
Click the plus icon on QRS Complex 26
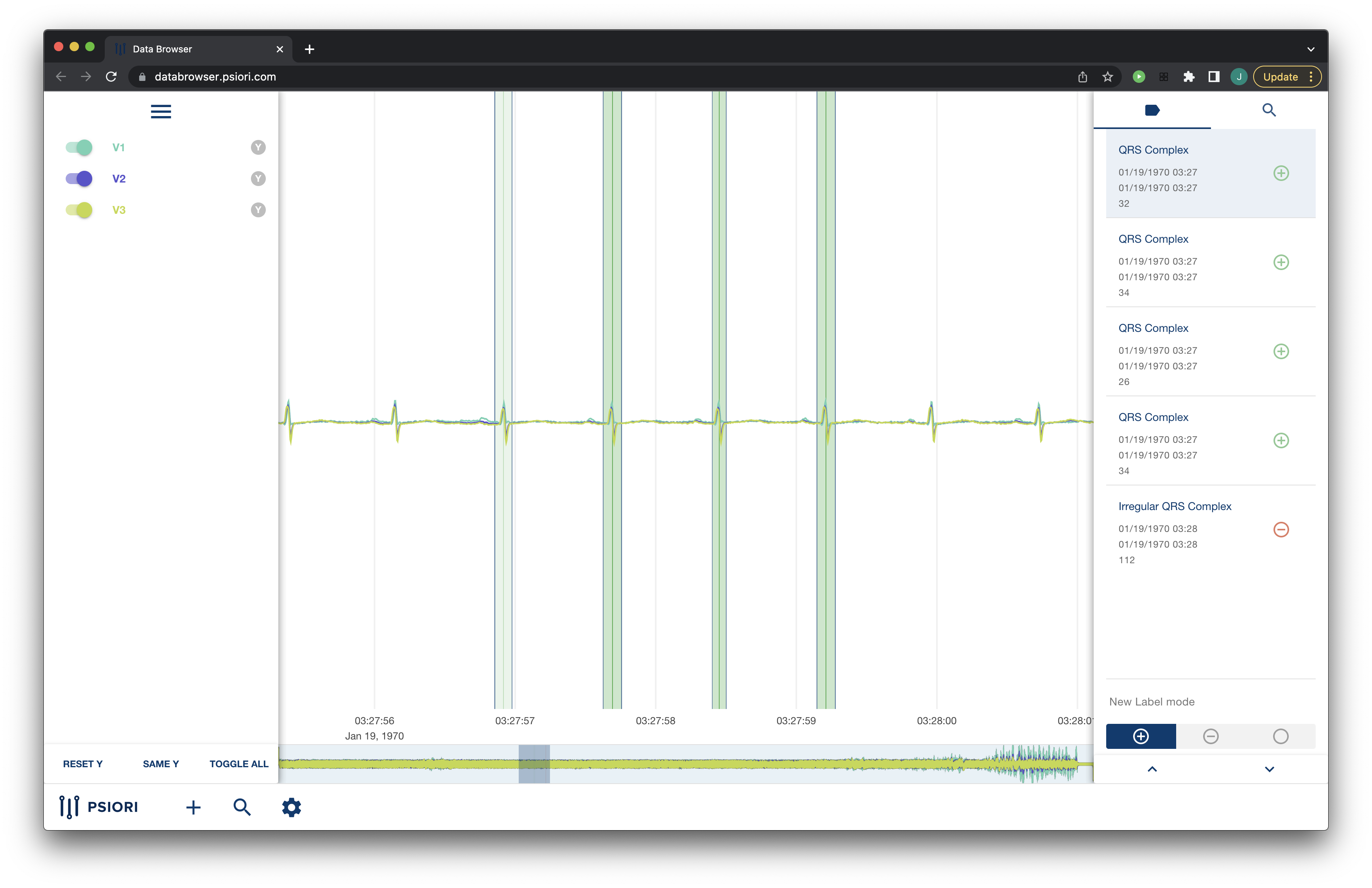click(1281, 351)
